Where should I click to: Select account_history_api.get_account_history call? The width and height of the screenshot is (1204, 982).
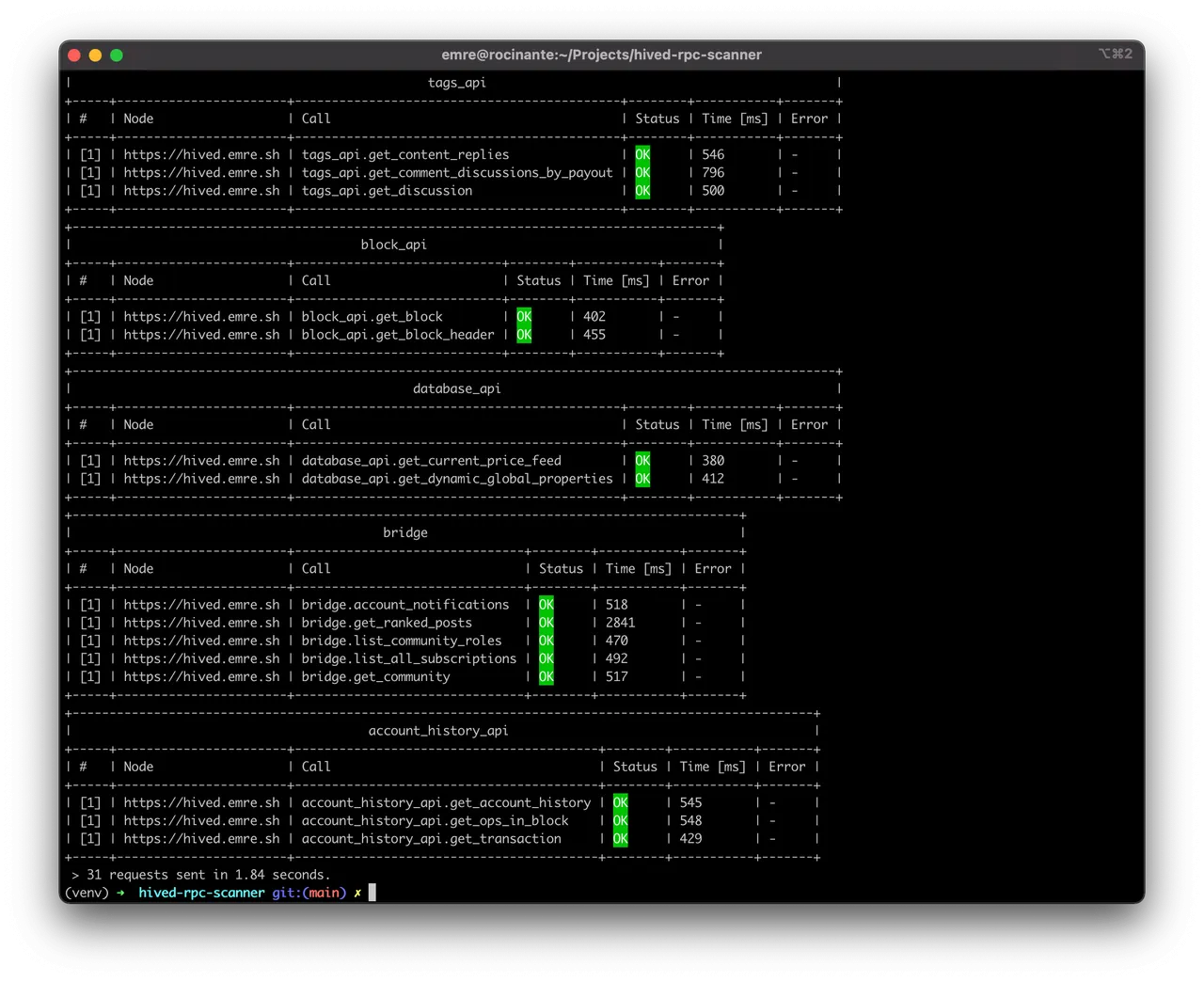446,802
